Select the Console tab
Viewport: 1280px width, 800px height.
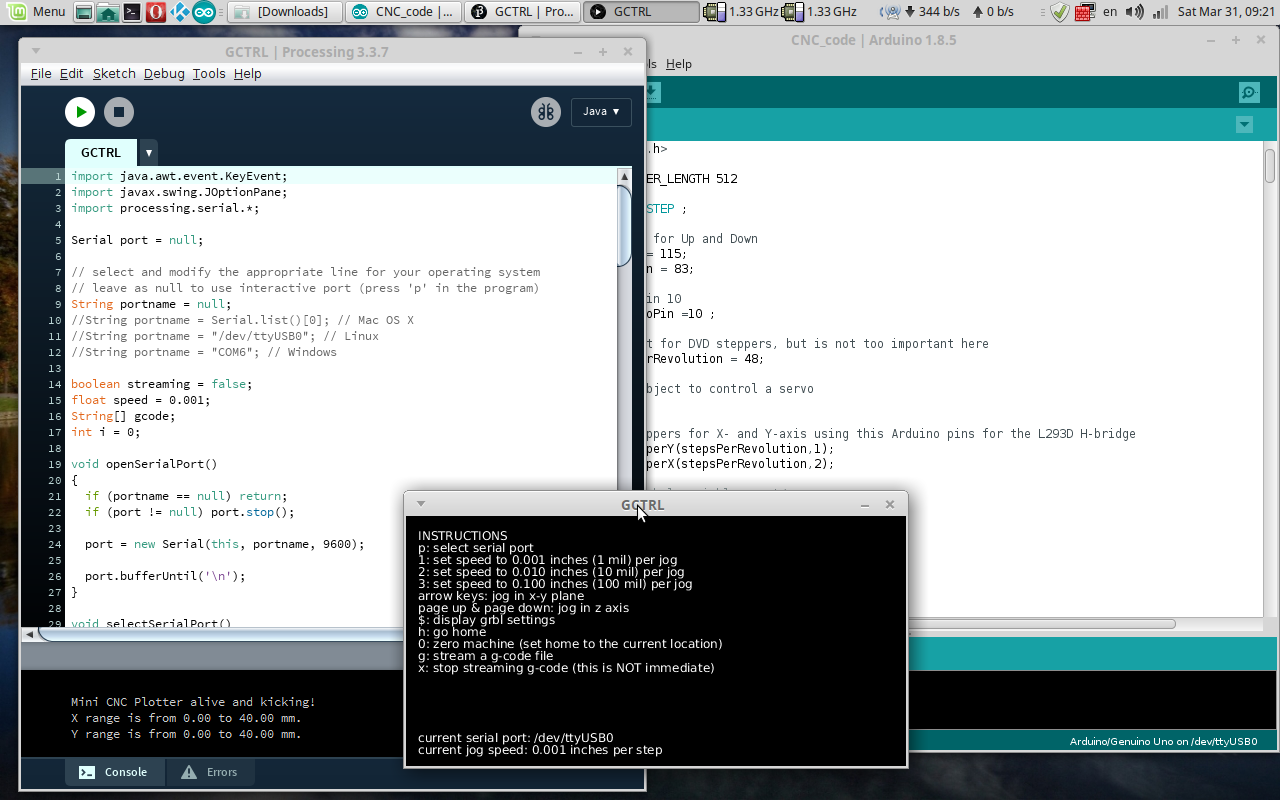coord(113,772)
